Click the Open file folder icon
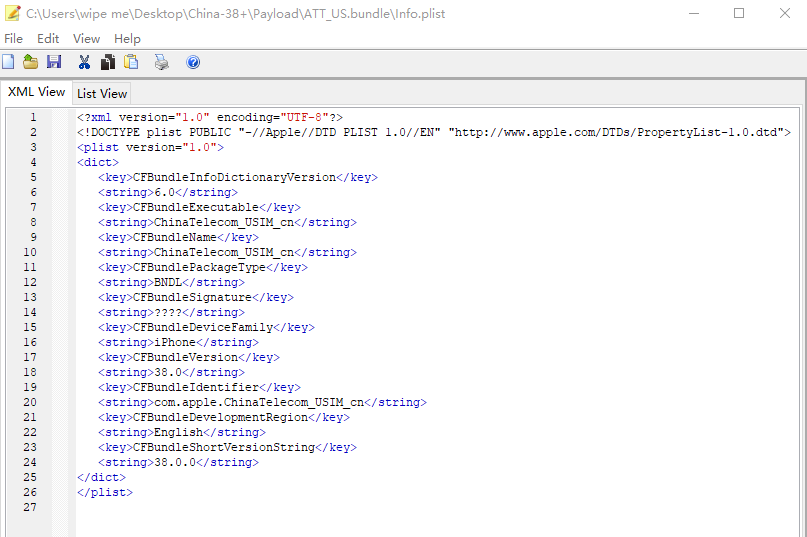 click(x=30, y=62)
